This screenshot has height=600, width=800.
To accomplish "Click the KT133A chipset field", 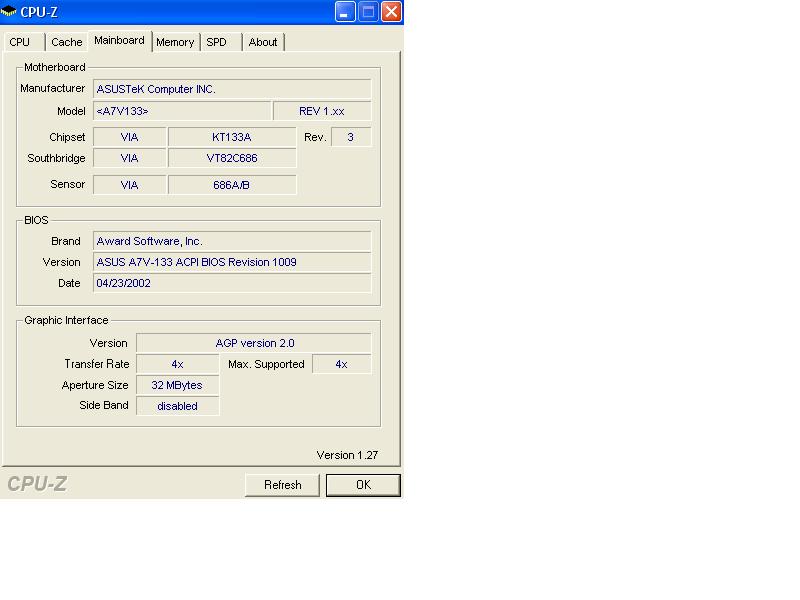I will click(232, 137).
